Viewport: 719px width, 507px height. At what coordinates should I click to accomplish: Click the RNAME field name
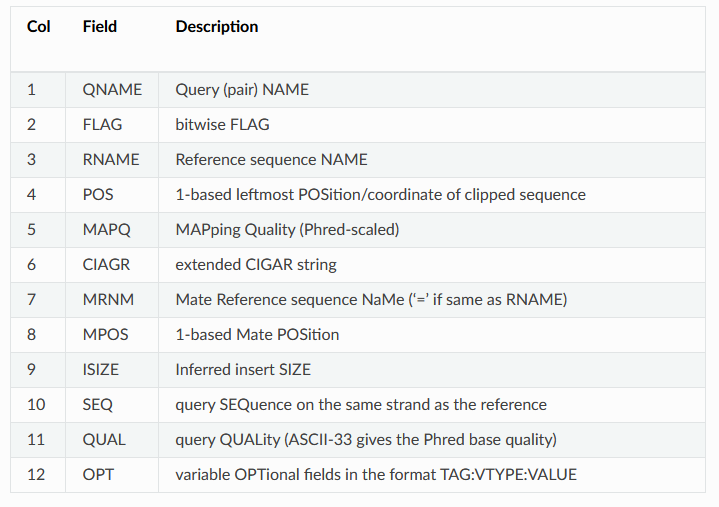coord(111,160)
